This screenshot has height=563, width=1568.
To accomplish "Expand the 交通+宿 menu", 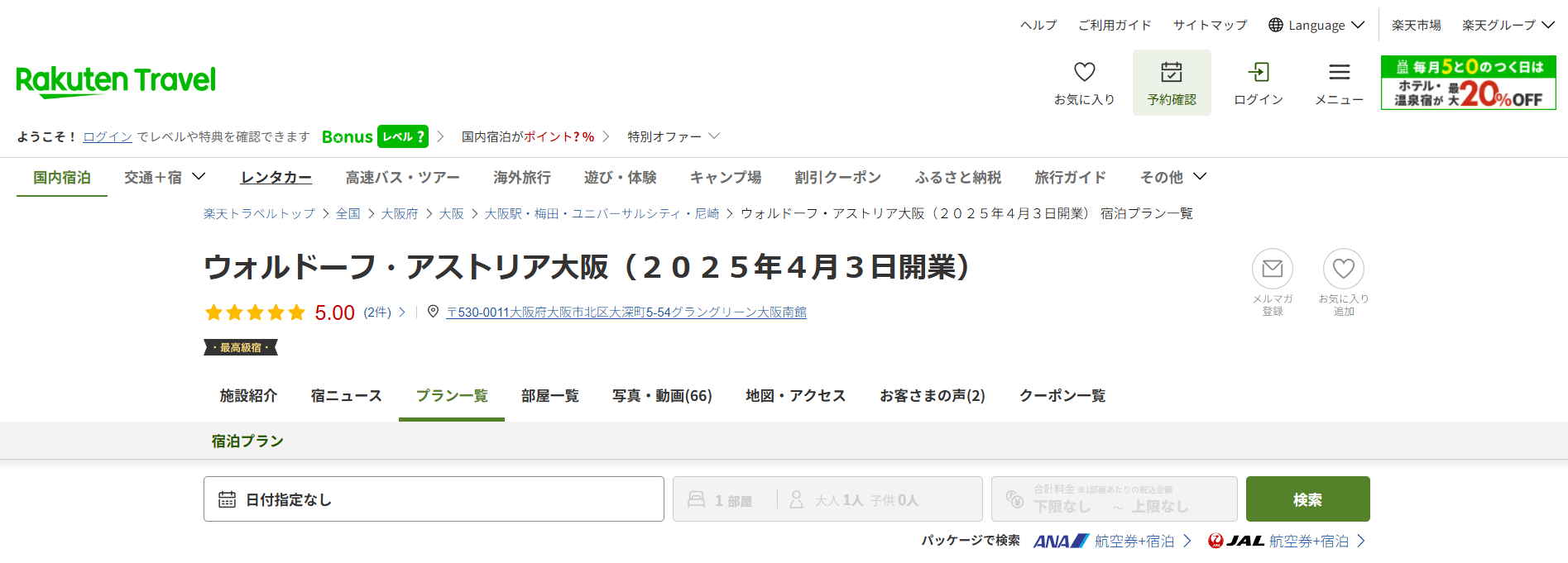I will 164,177.
